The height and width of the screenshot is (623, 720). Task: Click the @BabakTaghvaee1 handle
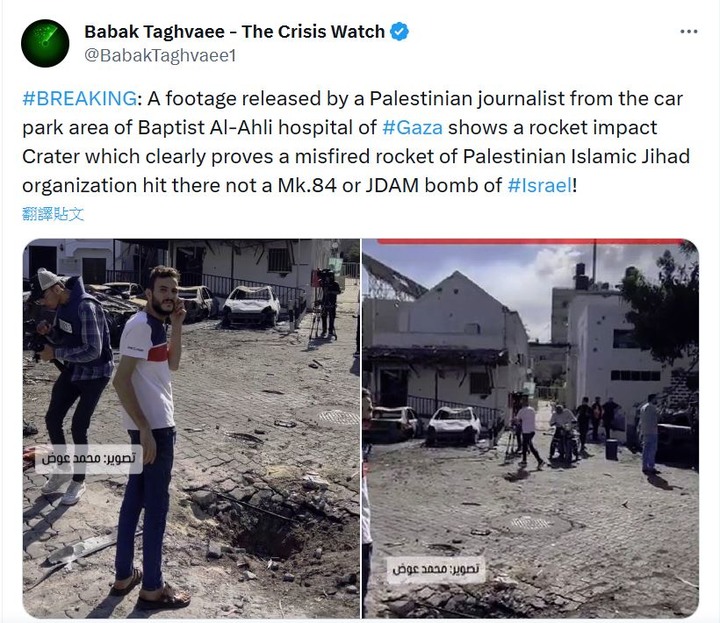160,56
